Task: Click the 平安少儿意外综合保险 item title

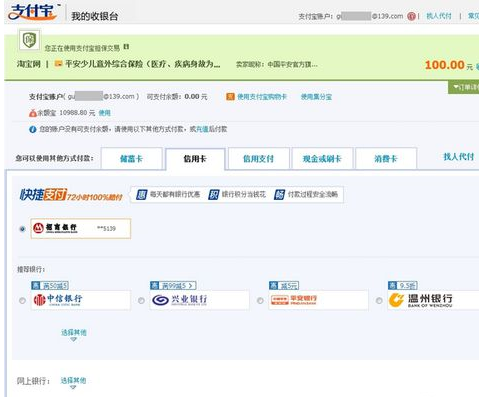Action: pos(143,64)
